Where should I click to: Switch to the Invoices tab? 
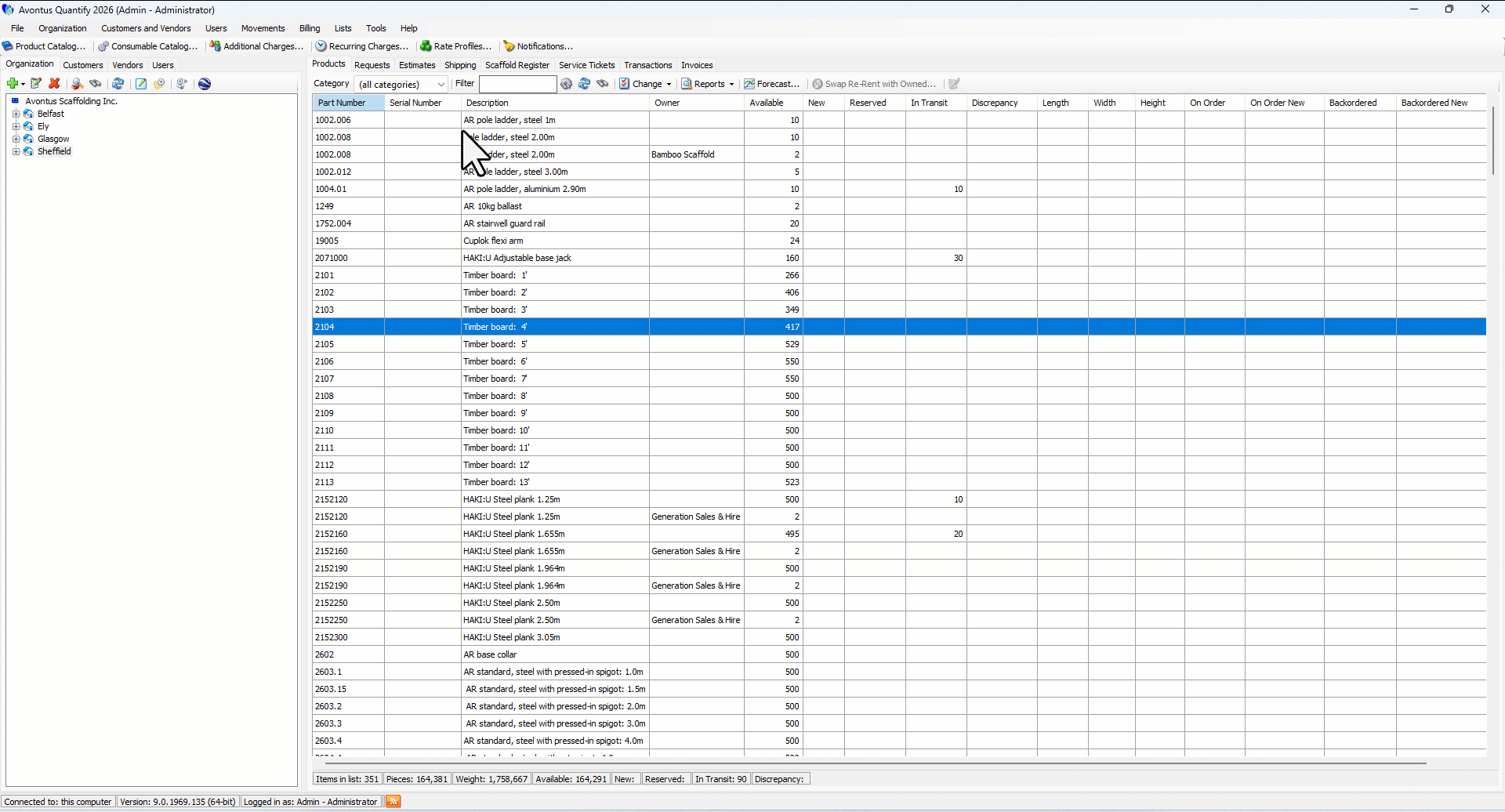pyautogui.click(x=697, y=65)
